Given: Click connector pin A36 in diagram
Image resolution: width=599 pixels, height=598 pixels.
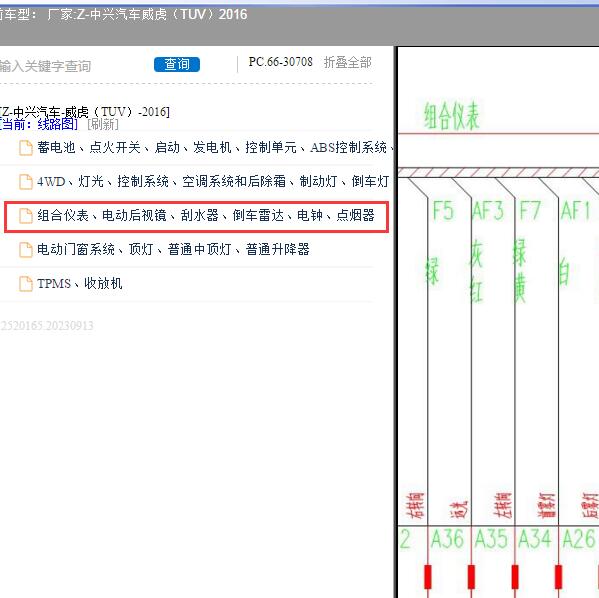Looking at the screenshot, I should pyautogui.click(x=447, y=539).
